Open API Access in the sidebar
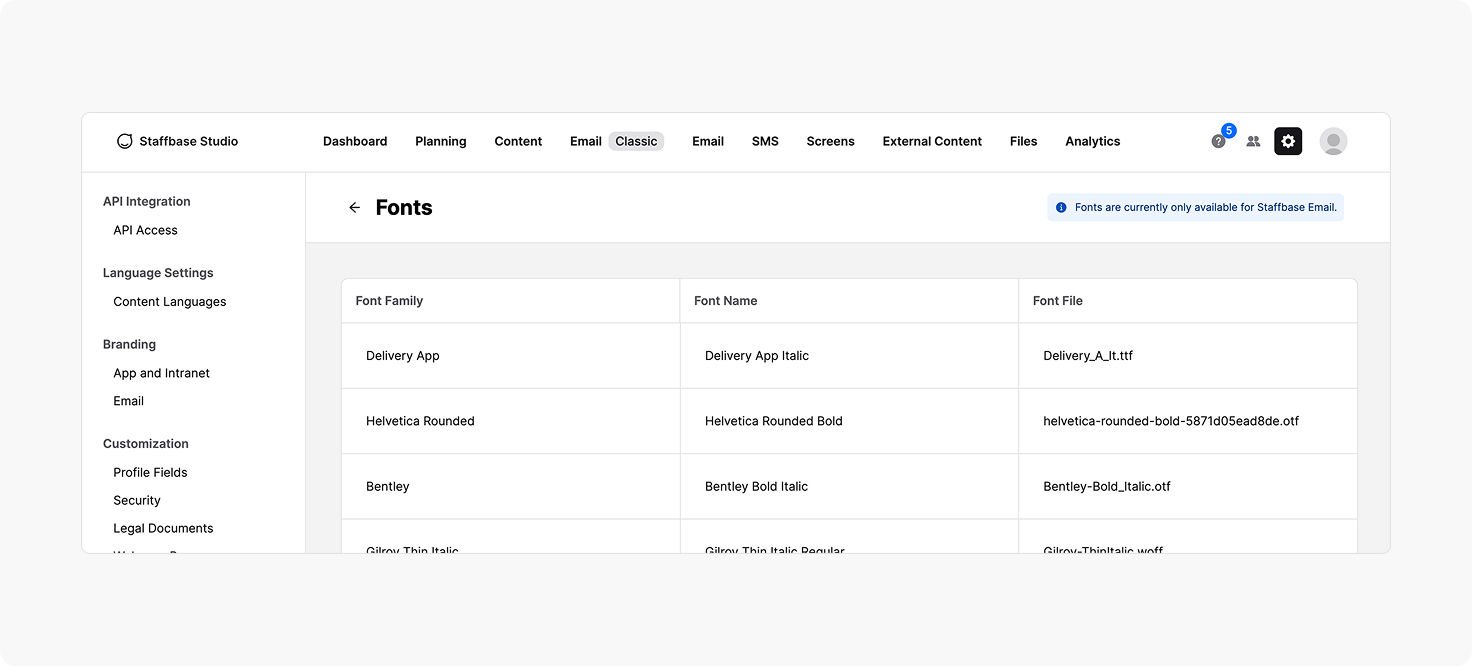 point(145,230)
